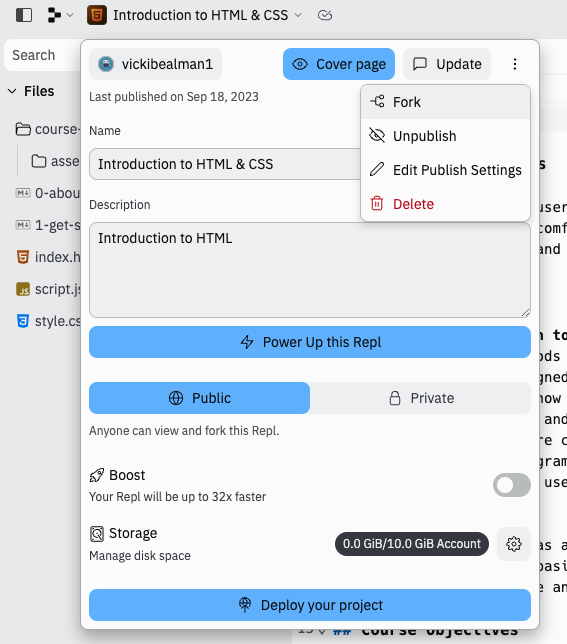The height and width of the screenshot is (644, 567).
Task: Set Repl visibility to Public
Action: click(200, 398)
